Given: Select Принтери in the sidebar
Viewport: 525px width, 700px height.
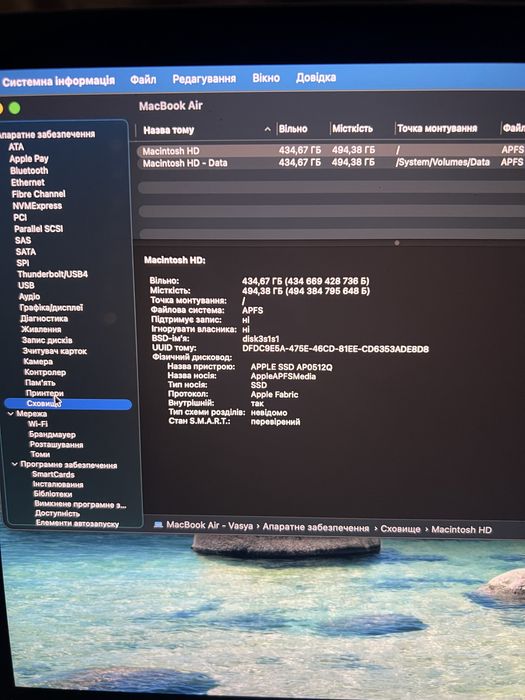Looking at the screenshot, I should [45, 393].
